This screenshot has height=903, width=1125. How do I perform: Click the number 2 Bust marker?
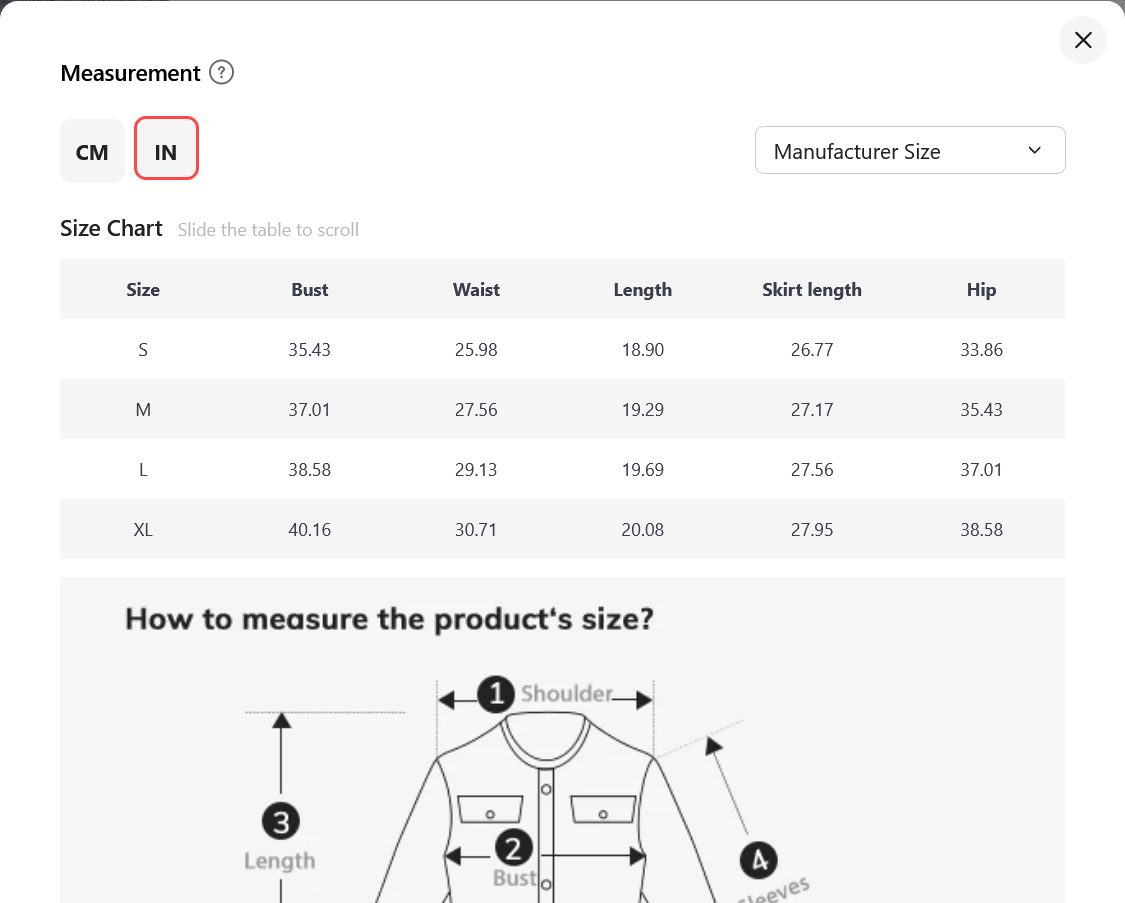[x=514, y=848]
